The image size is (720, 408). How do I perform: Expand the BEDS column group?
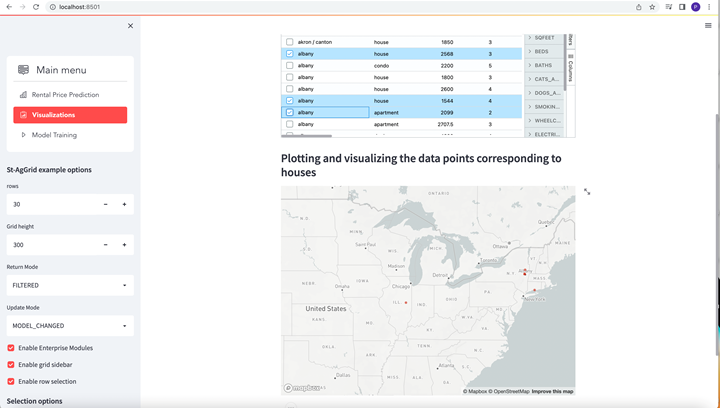click(530, 51)
